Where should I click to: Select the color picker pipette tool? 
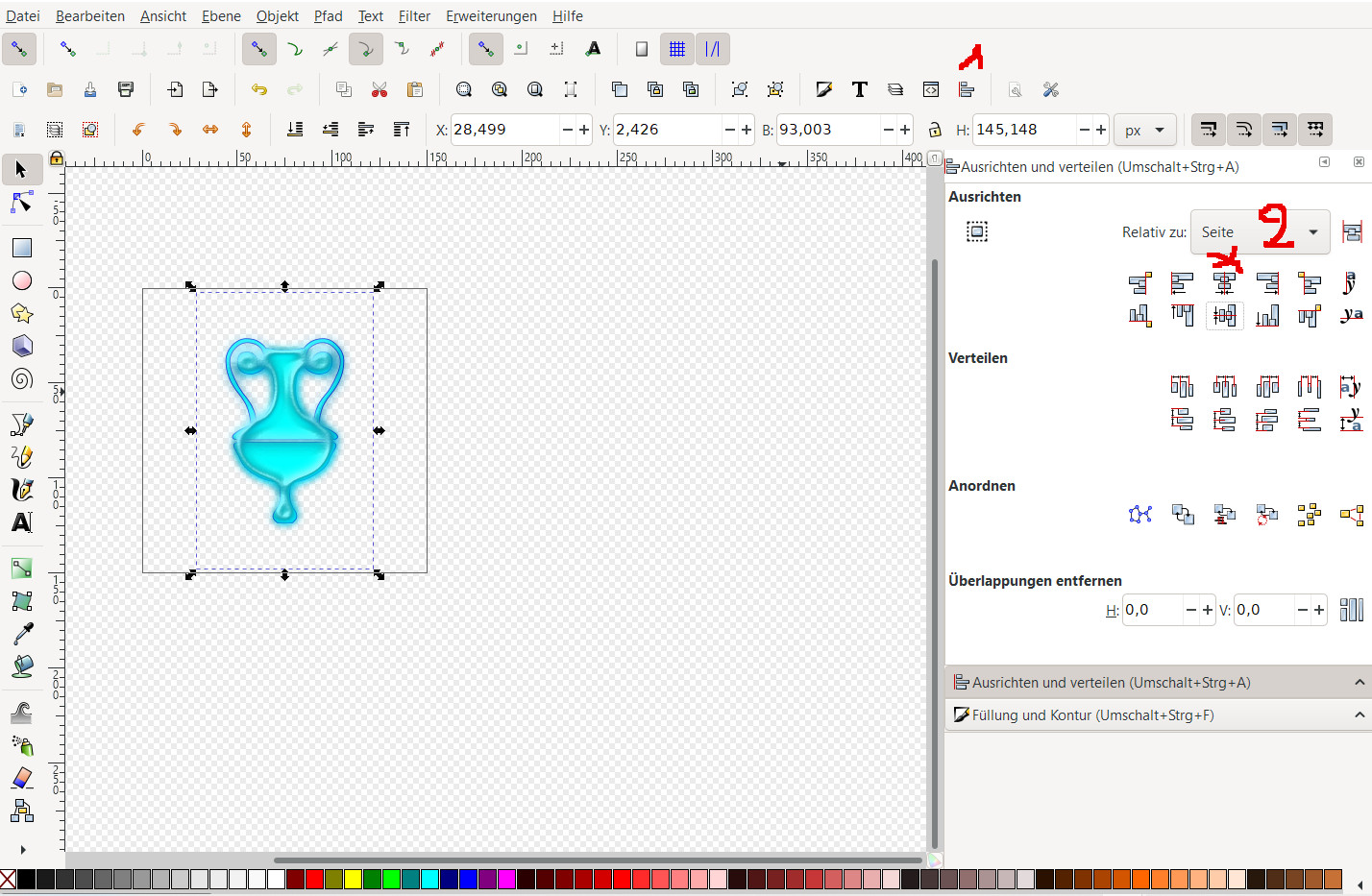pyautogui.click(x=21, y=634)
